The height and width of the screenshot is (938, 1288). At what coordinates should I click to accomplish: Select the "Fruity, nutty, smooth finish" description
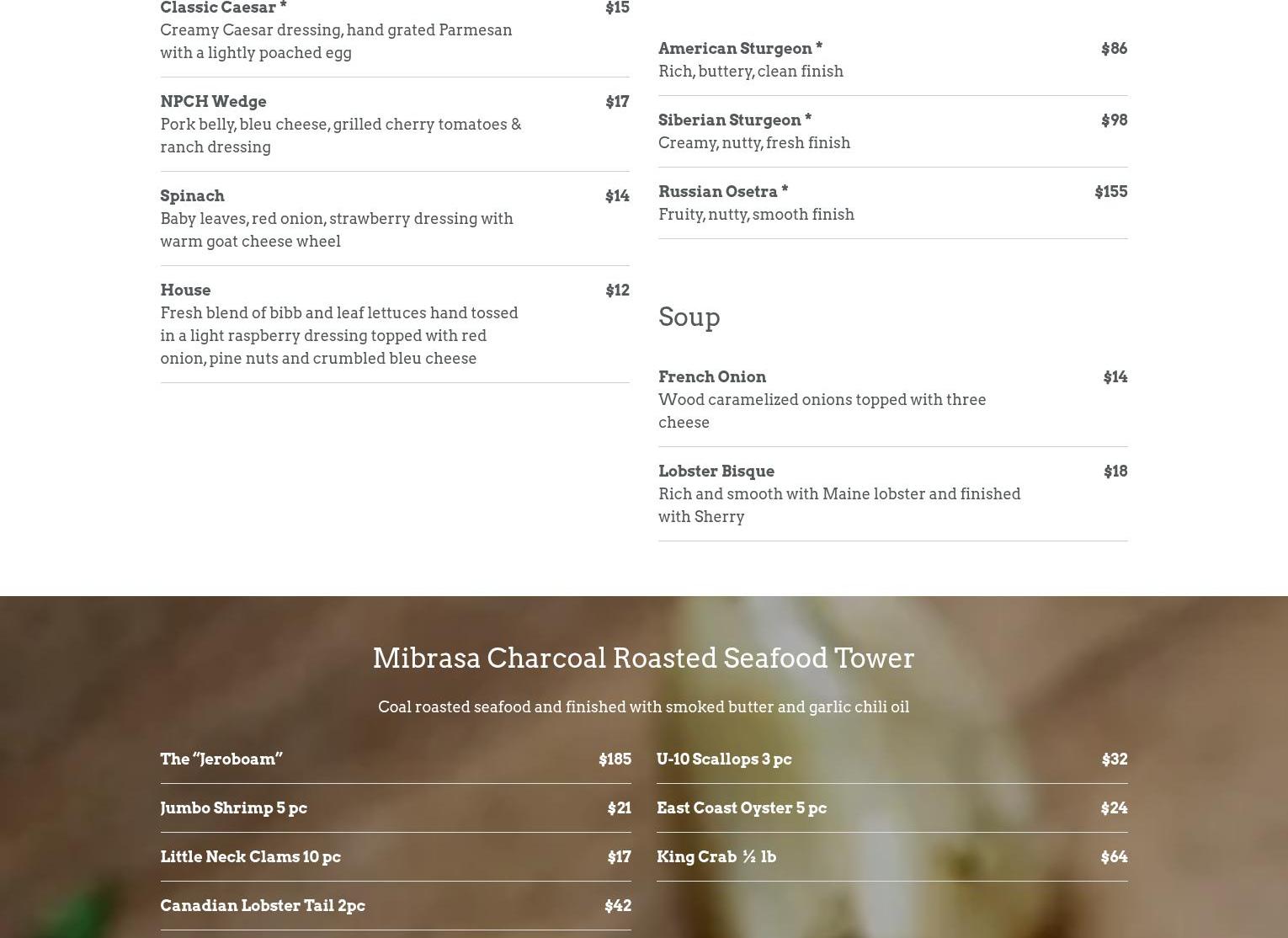point(756,214)
